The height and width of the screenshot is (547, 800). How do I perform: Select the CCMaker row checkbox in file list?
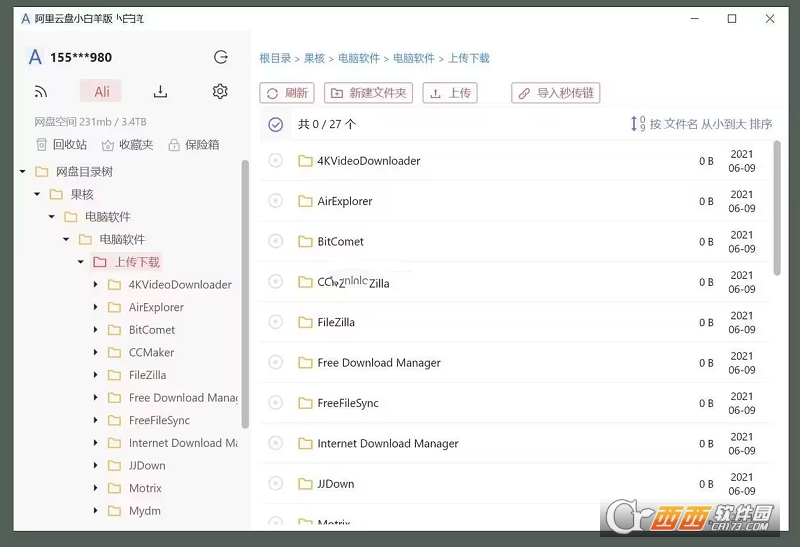pyautogui.click(x=276, y=282)
